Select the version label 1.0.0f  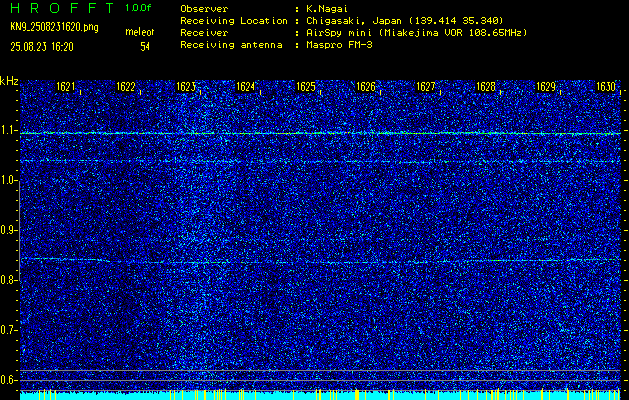138,8
